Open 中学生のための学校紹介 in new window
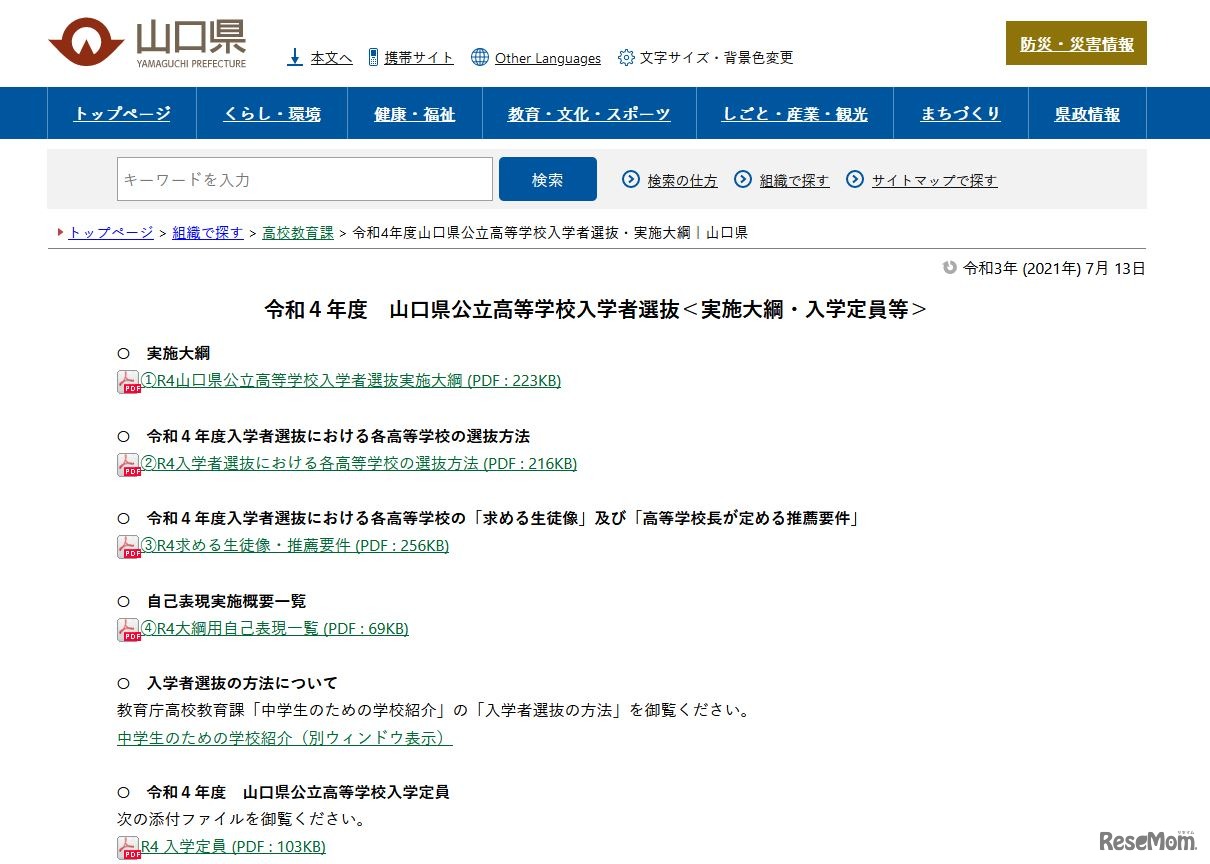 point(283,737)
